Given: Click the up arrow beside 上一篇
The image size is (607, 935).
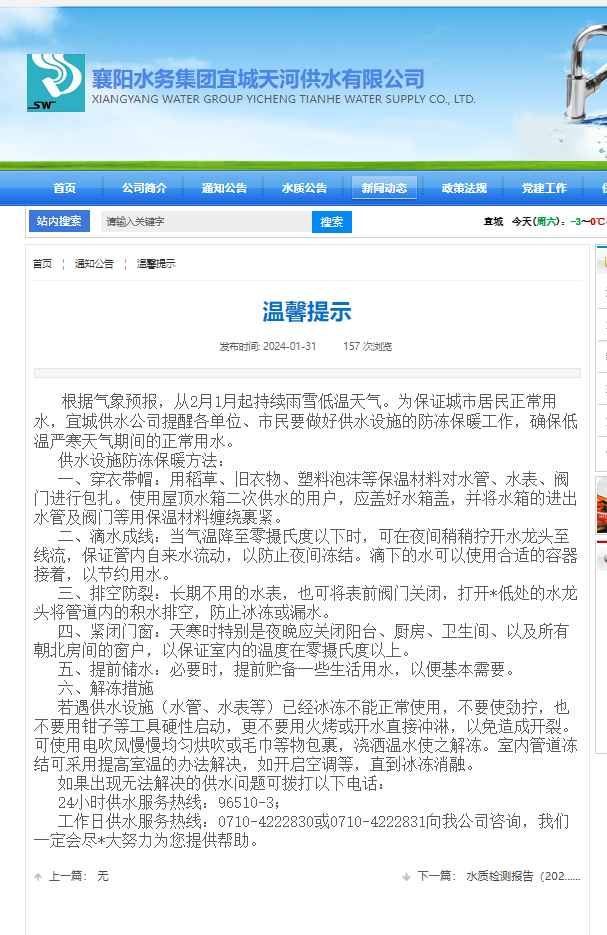Looking at the screenshot, I should (38, 876).
